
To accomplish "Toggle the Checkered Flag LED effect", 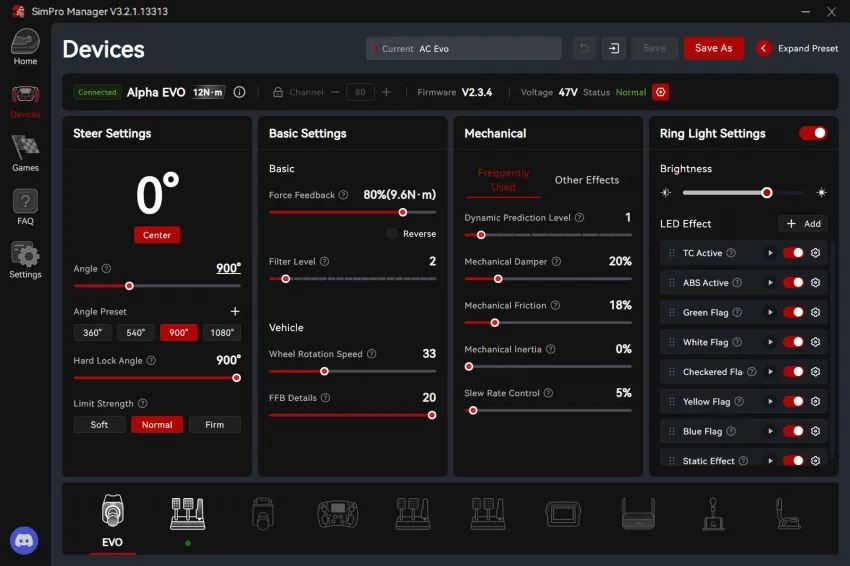I will [793, 371].
